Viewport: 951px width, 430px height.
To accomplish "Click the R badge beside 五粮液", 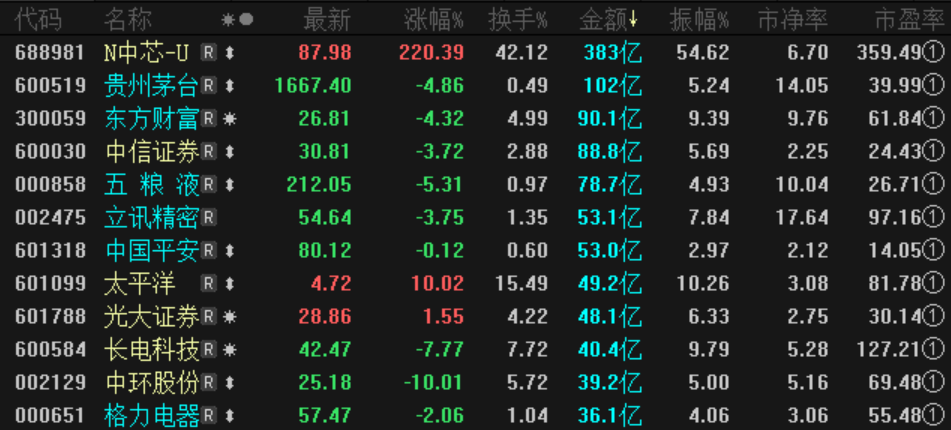I will 209,184.
